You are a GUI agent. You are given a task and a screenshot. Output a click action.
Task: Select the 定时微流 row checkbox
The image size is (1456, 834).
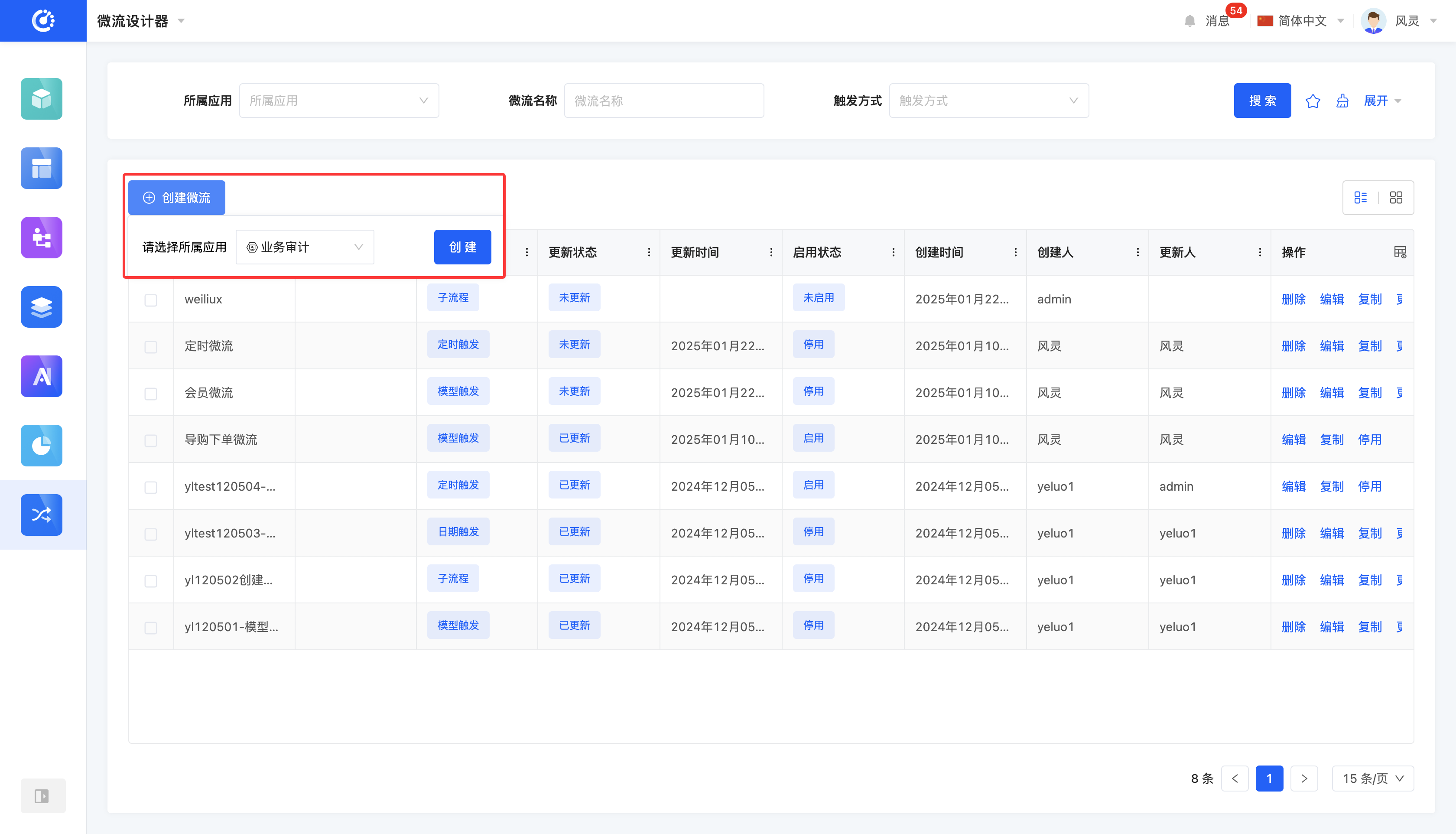150,346
